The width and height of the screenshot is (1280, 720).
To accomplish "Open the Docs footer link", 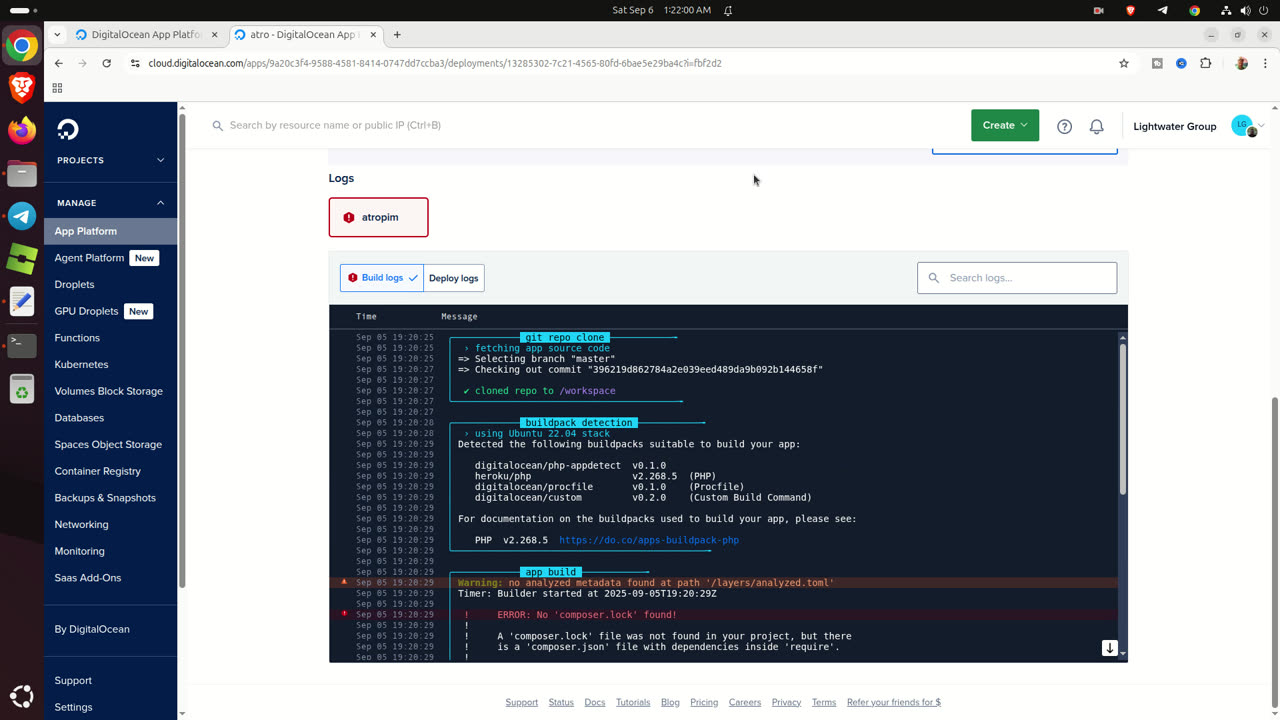I will [595, 702].
